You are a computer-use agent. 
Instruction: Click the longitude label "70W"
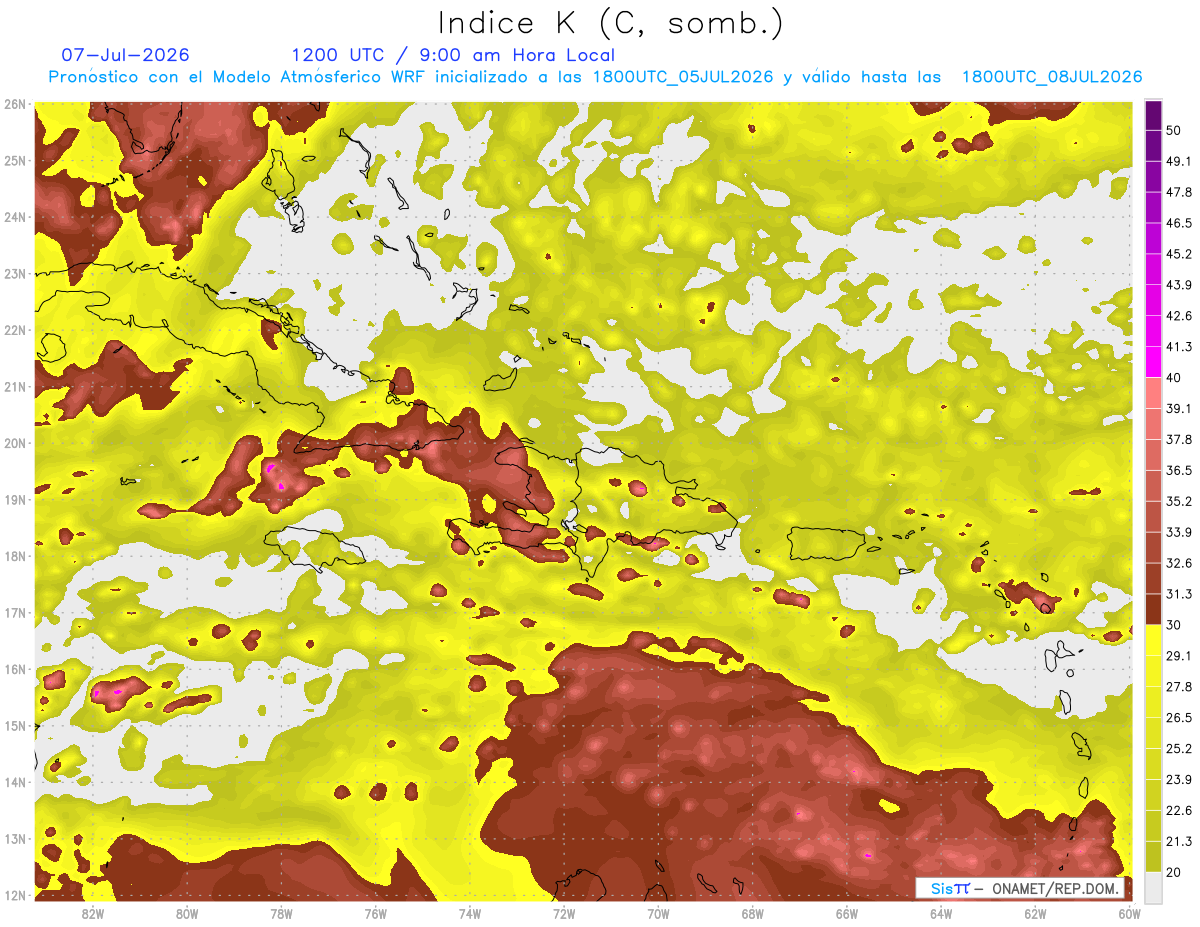658,915
